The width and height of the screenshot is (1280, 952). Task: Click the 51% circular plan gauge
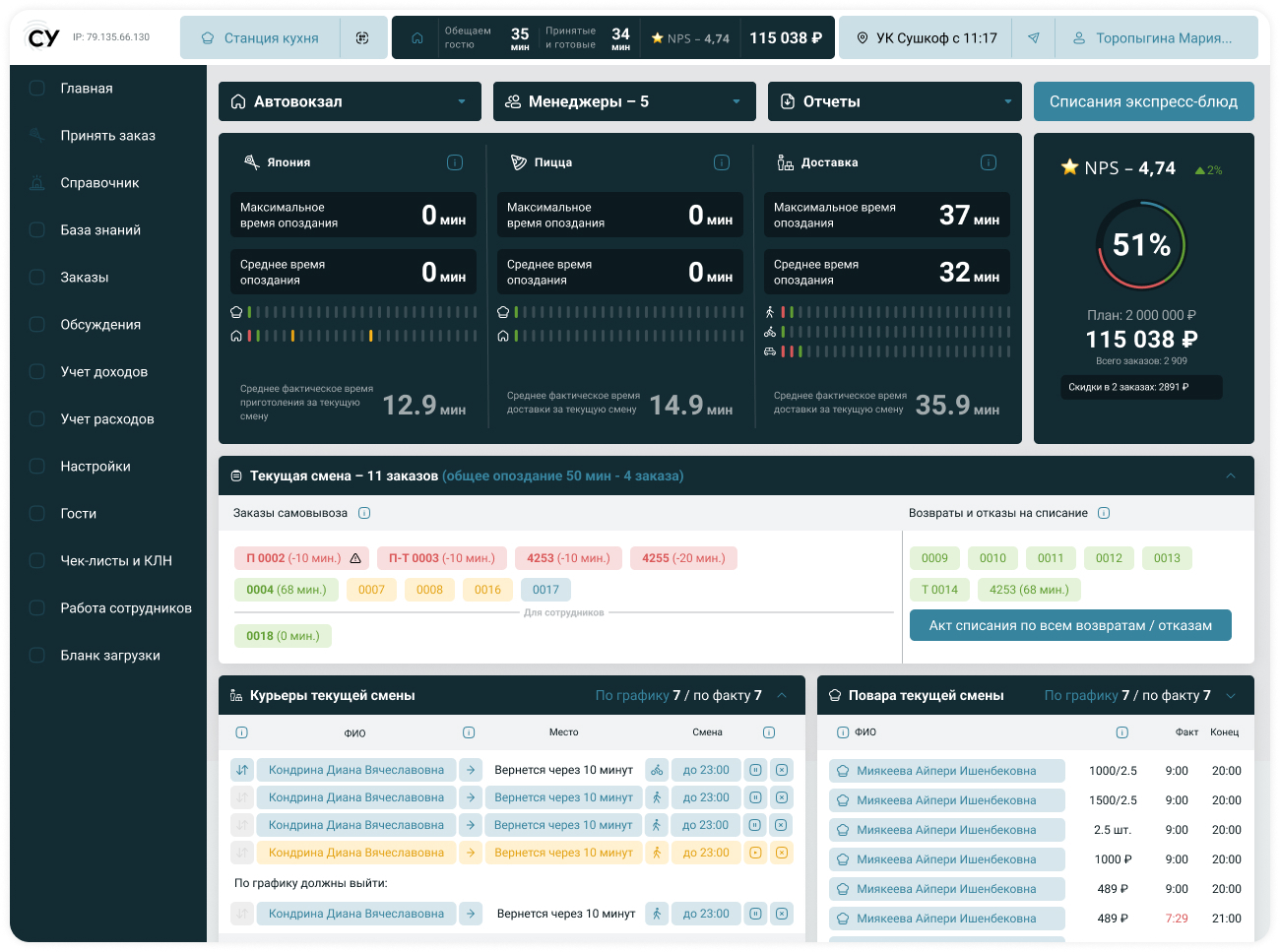(1141, 245)
